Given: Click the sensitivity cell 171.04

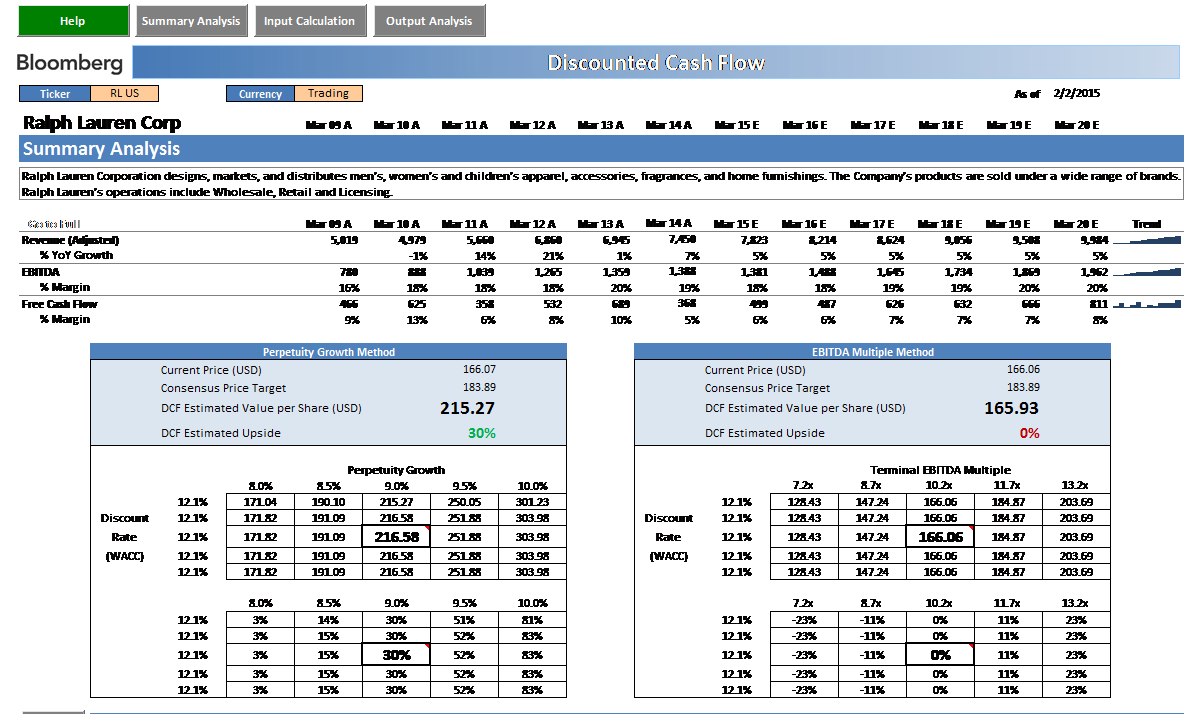Looking at the screenshot, I should point(260,502).
